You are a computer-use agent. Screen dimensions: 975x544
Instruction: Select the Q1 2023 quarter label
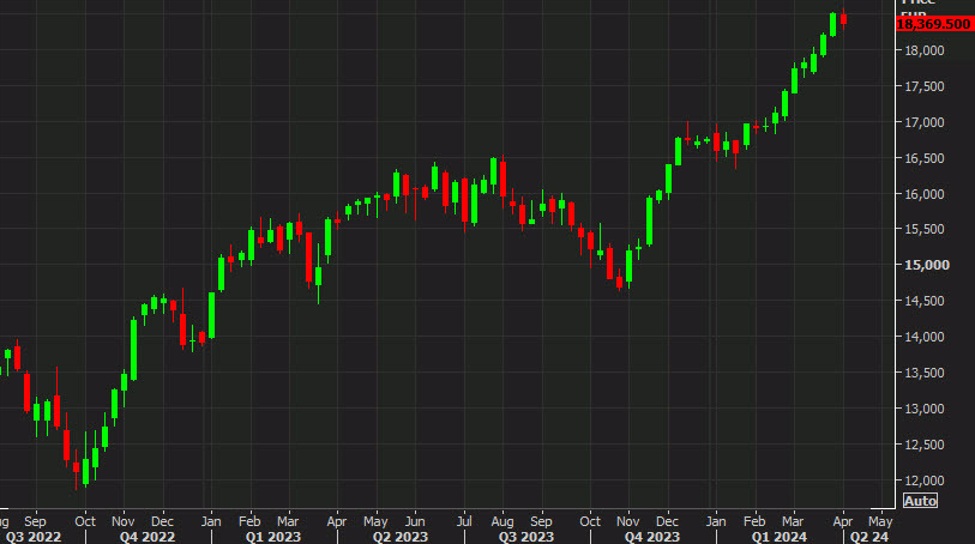tap(273, 537)
